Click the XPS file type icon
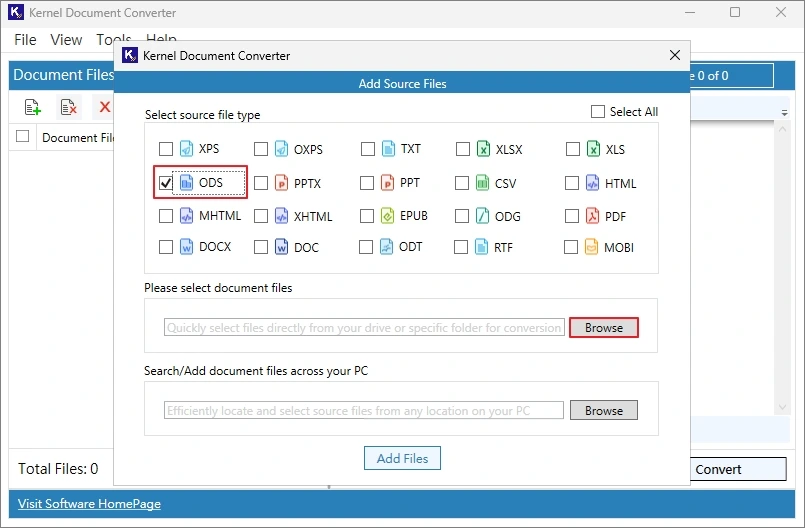The image size is (805, 528). click(x=186, y=149)
